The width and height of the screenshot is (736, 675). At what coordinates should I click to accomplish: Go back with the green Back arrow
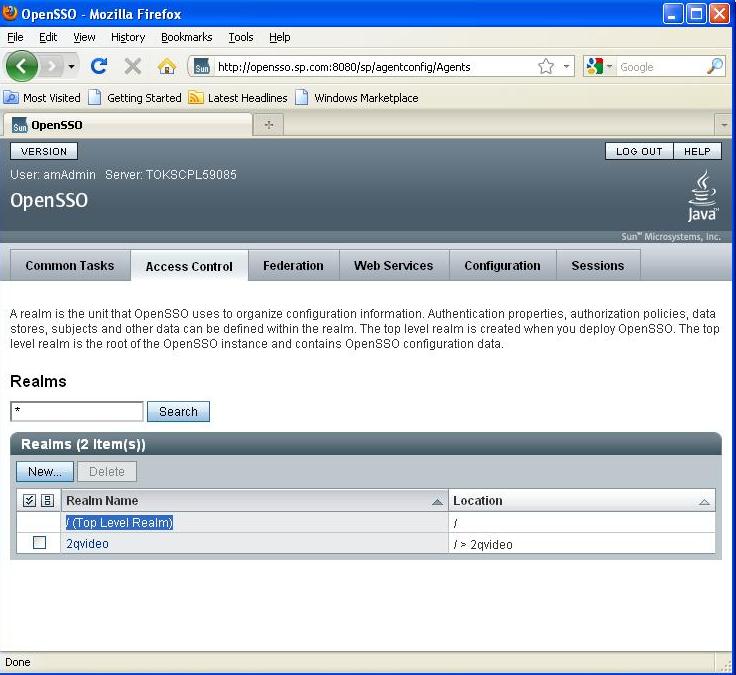[x=22, y=66]
